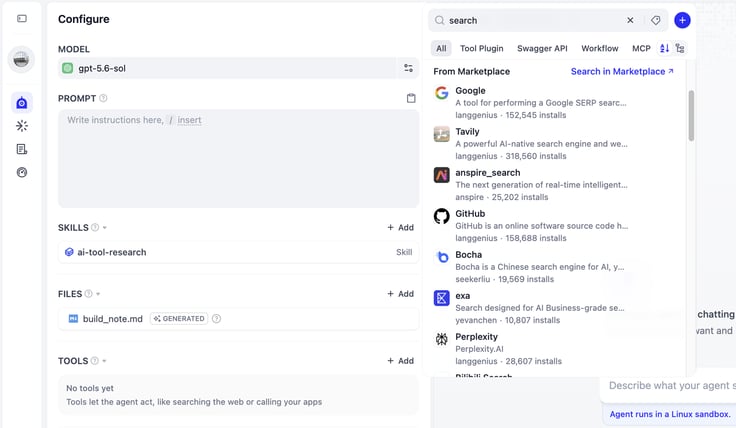736x428 pixels.
Task: Click into the prompt instructions text area
Action: 238,159
